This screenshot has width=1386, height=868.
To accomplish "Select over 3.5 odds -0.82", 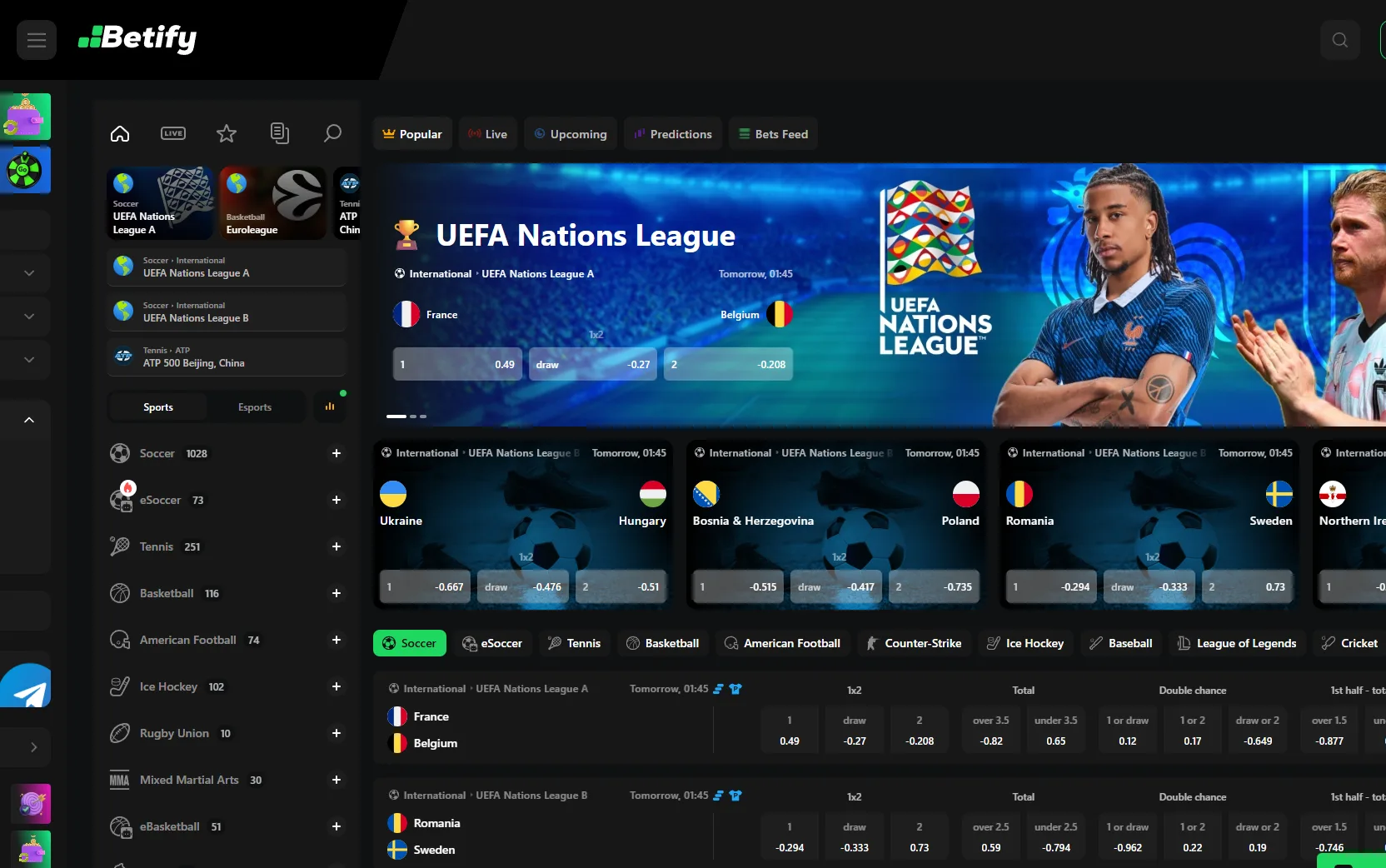I will [x=991, y=731].
